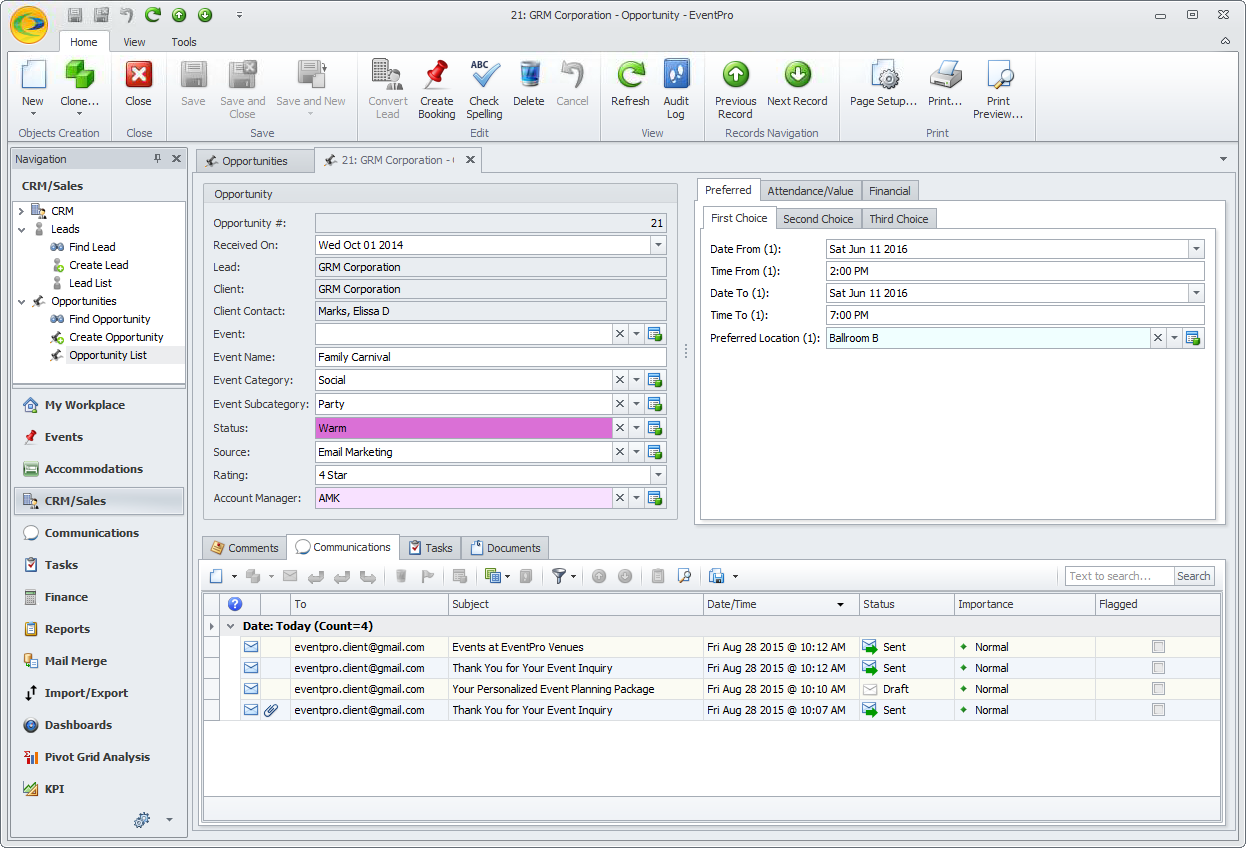The height and width of the screenshot is (848, 1246).
Task: Click the gear icon below the navigation groups
Action: tap(142, 820)
